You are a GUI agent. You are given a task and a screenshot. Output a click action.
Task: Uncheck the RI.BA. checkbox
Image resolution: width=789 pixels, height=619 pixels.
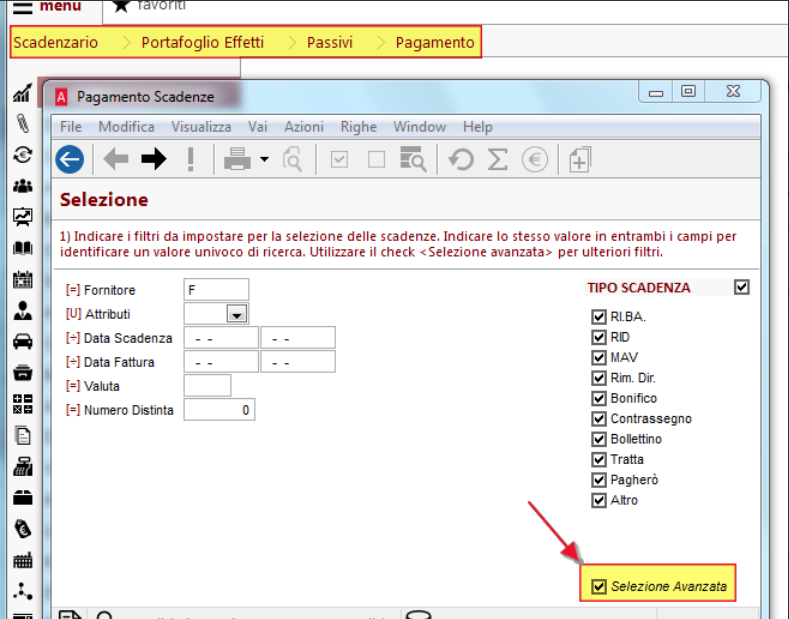[598, 317]
